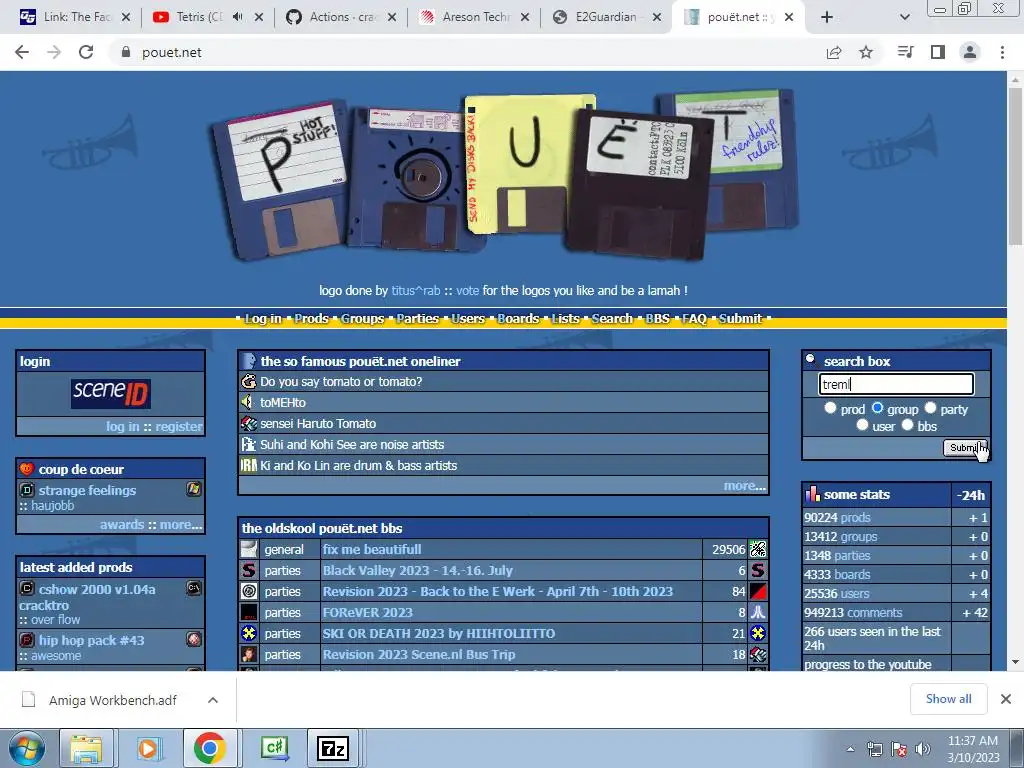Image resolution: width=1024 pixels, height=768 pixels.
Task: Click the page vertical scrollbar thumb
Action: (x=1015, y=167)
